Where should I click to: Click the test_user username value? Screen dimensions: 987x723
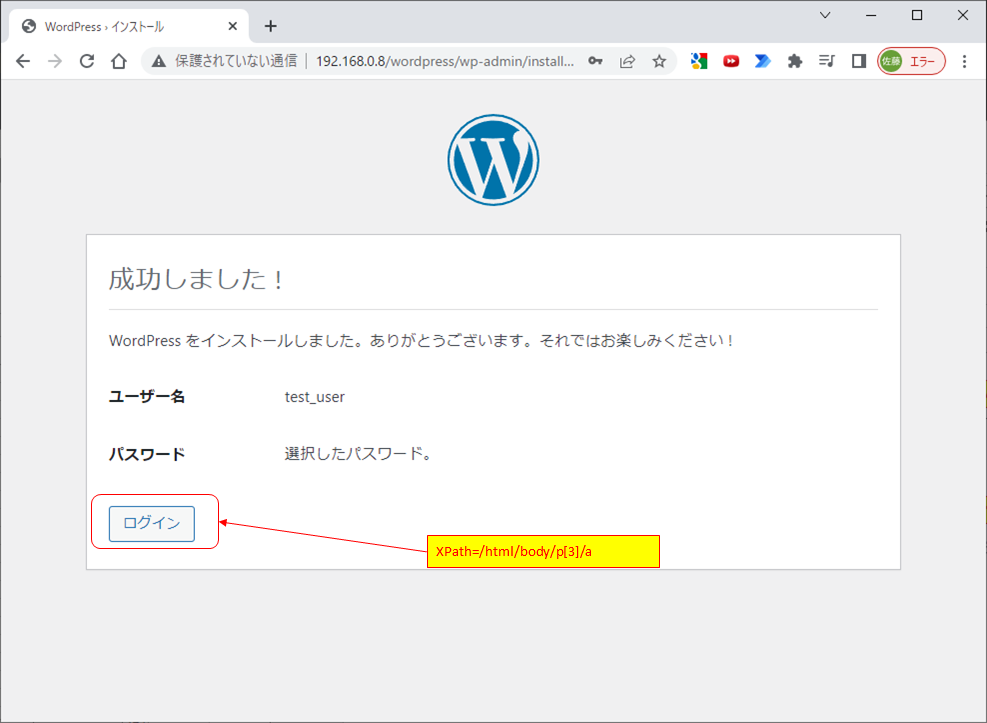click(x=315, y=397)
